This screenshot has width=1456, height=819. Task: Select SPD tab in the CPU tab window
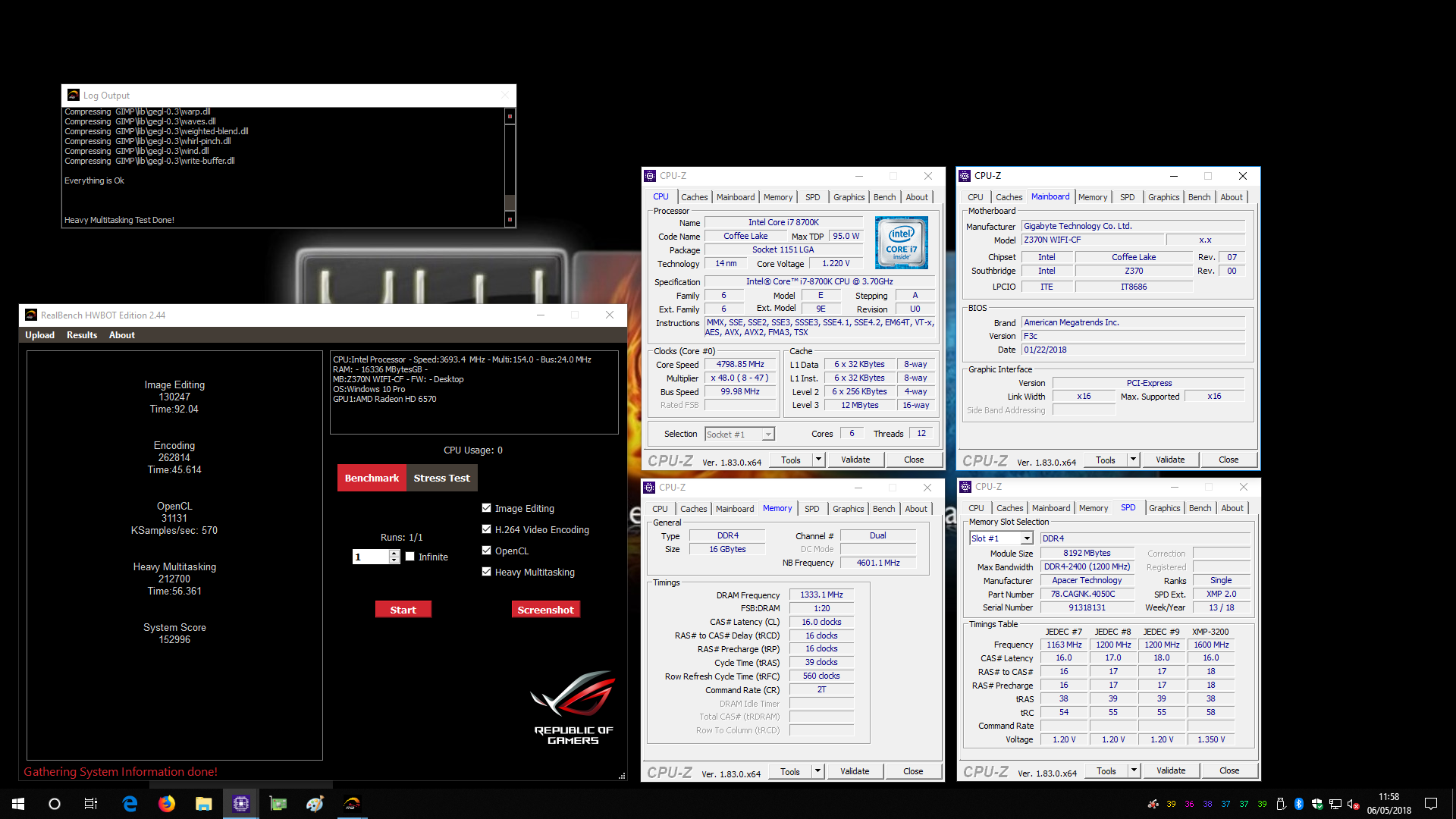coord(812,197)
